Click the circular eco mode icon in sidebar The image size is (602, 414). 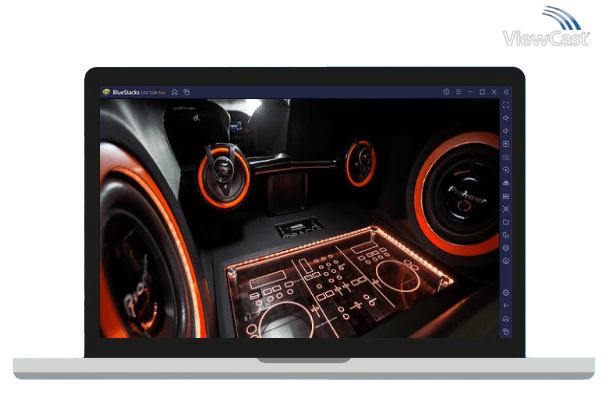point(506,261)
